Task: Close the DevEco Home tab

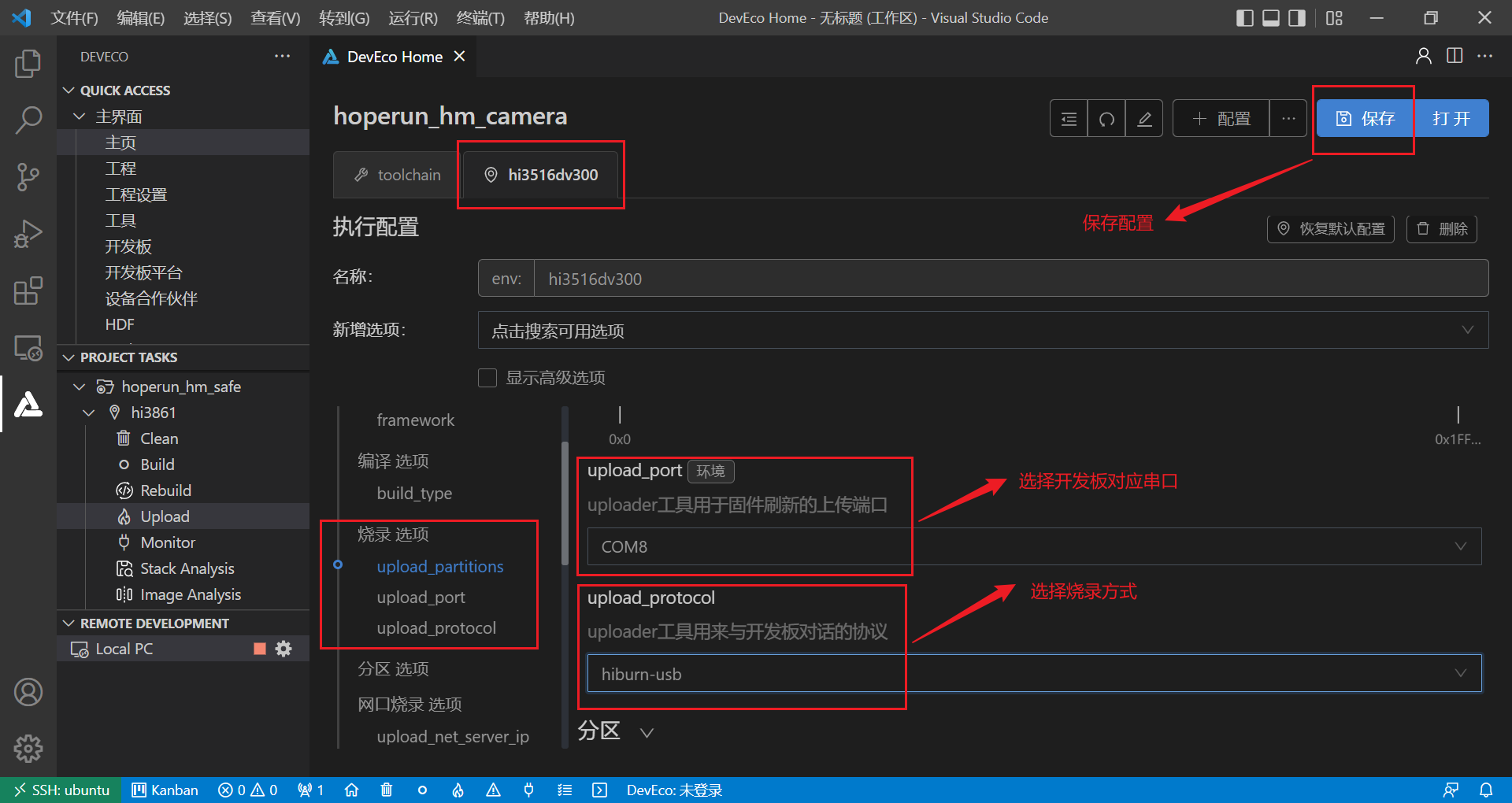Action: click(460, 56)
